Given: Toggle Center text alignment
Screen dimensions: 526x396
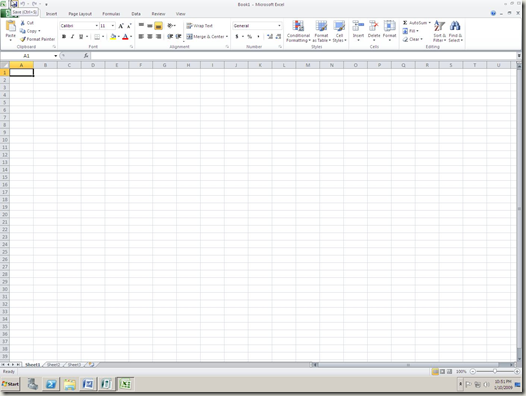Looking at the screenshot, I should point(150,37).
